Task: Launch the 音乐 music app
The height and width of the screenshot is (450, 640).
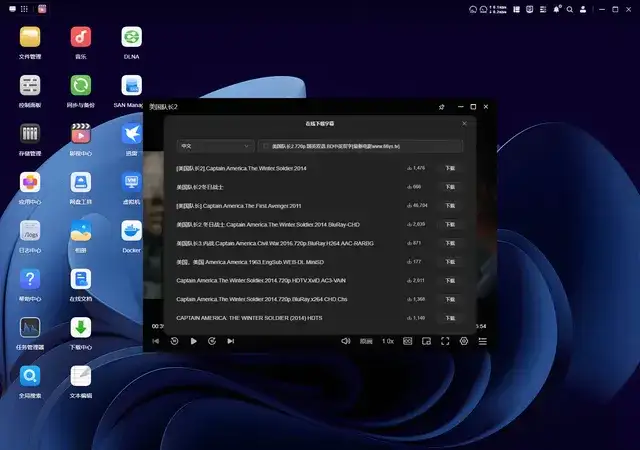Action: coord(80,37)
